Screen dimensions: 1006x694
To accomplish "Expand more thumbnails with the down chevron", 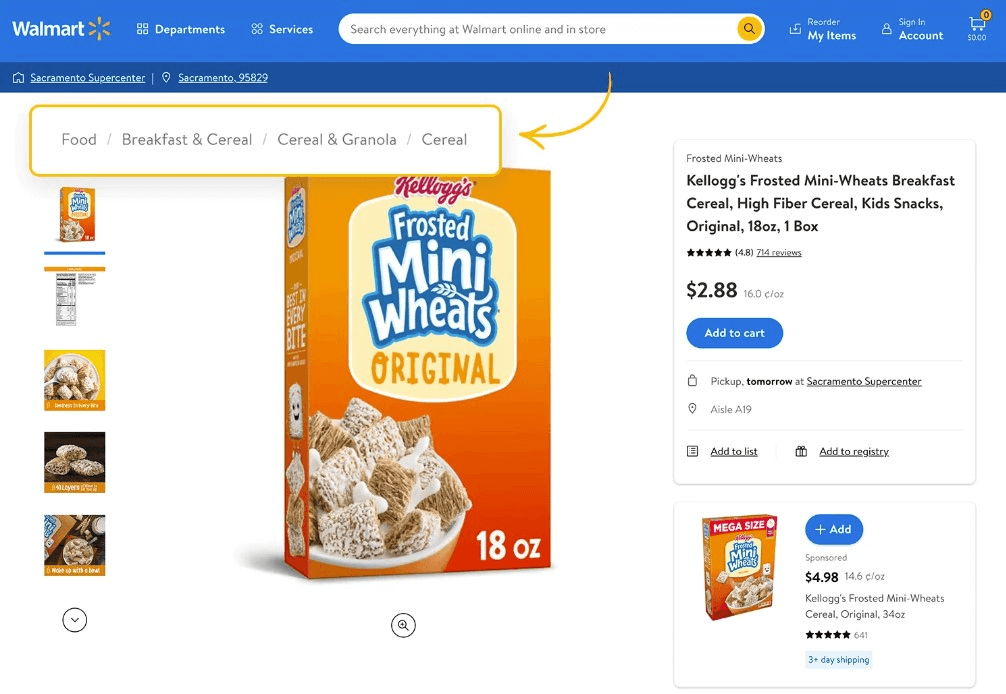I will pyautogui.click(x=74, y=620).
